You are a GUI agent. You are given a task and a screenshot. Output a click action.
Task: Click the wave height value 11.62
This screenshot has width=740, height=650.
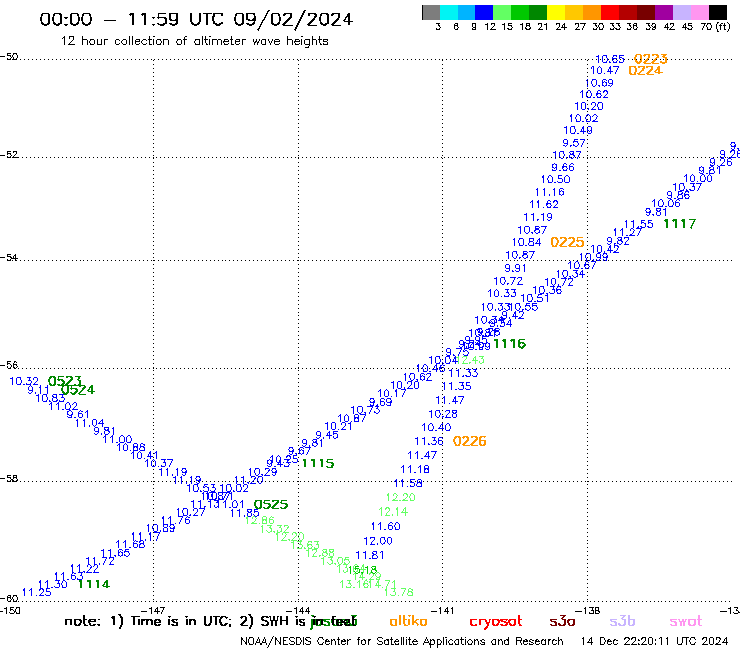click(x=544, y=204)
